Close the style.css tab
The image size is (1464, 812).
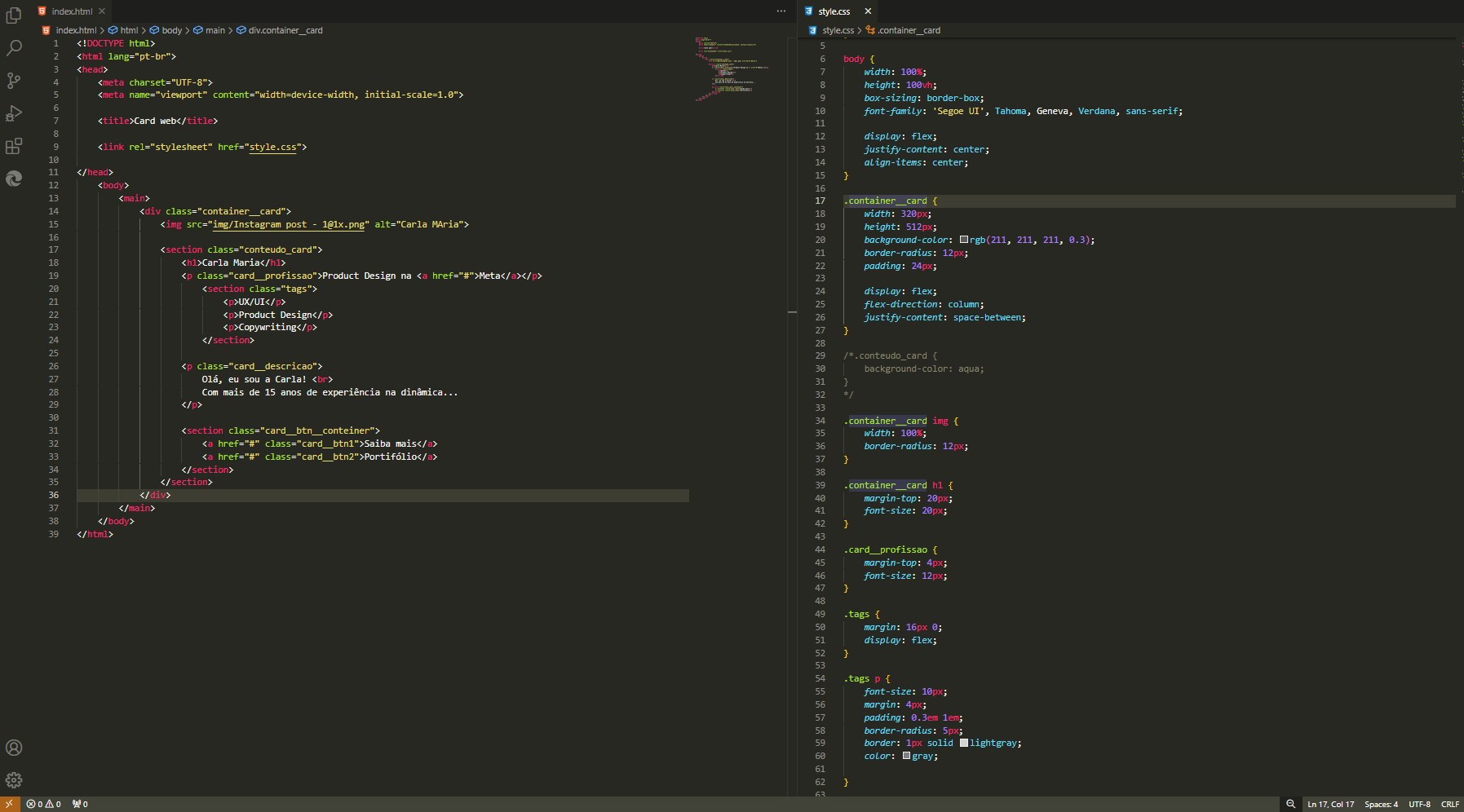[x=868, y=11]
